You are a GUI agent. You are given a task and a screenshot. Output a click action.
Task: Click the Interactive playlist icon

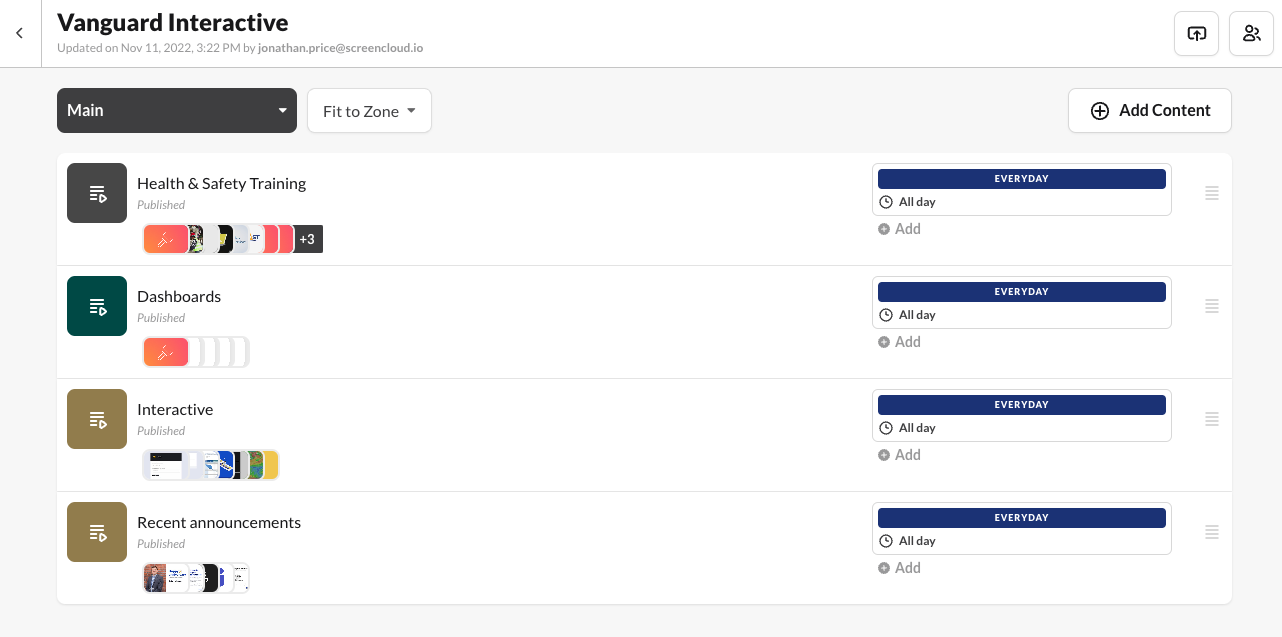[97, 419]
